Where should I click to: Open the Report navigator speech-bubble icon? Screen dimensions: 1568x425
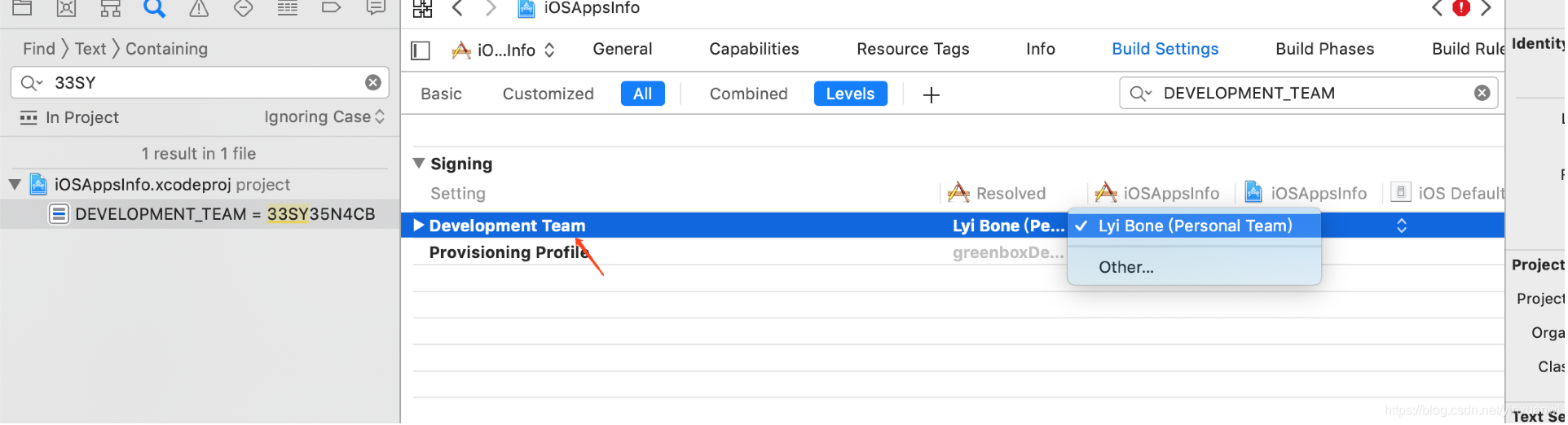click(376, 8)
